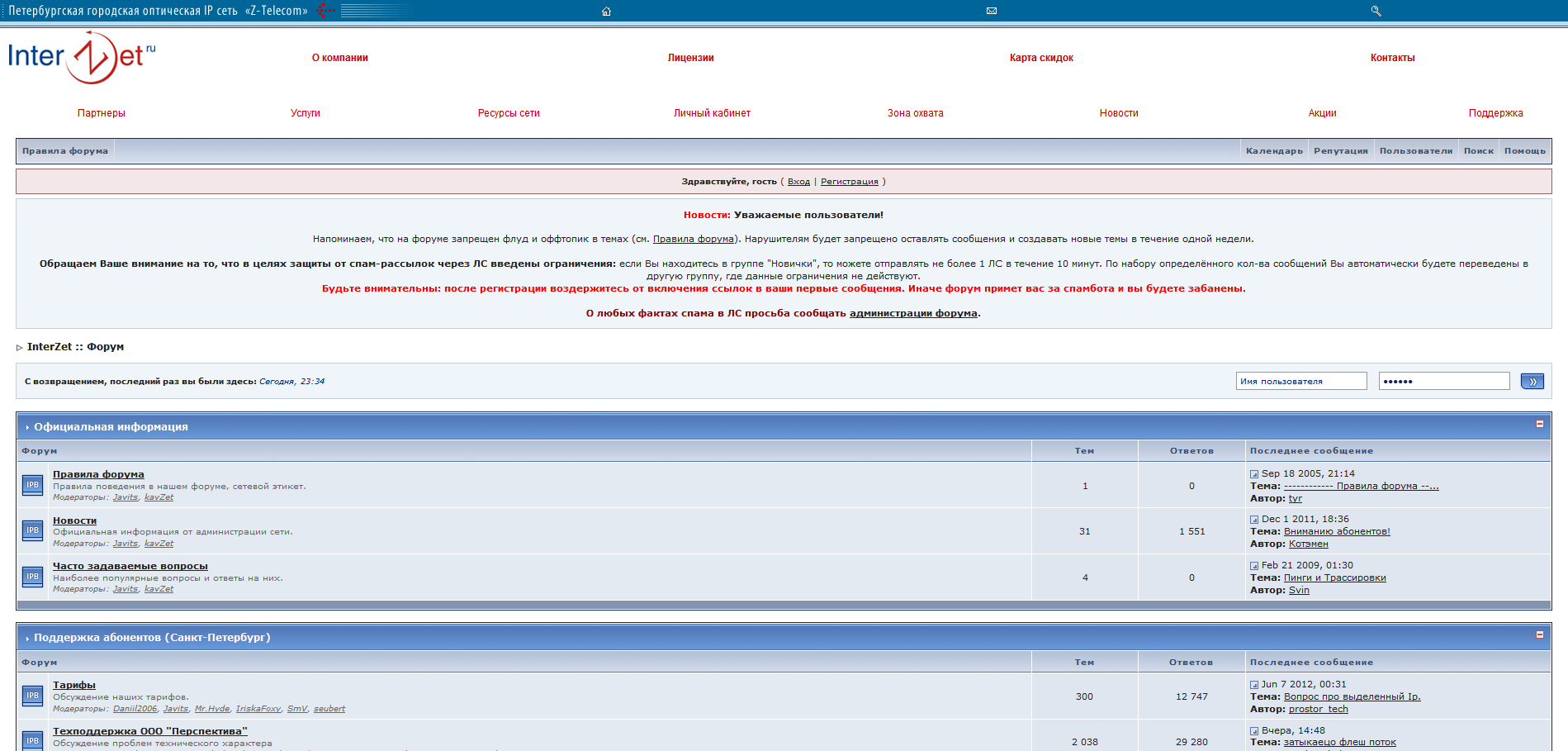Click the InterZet logo
Screen dimensions: 1568x751
pos(81,57)
